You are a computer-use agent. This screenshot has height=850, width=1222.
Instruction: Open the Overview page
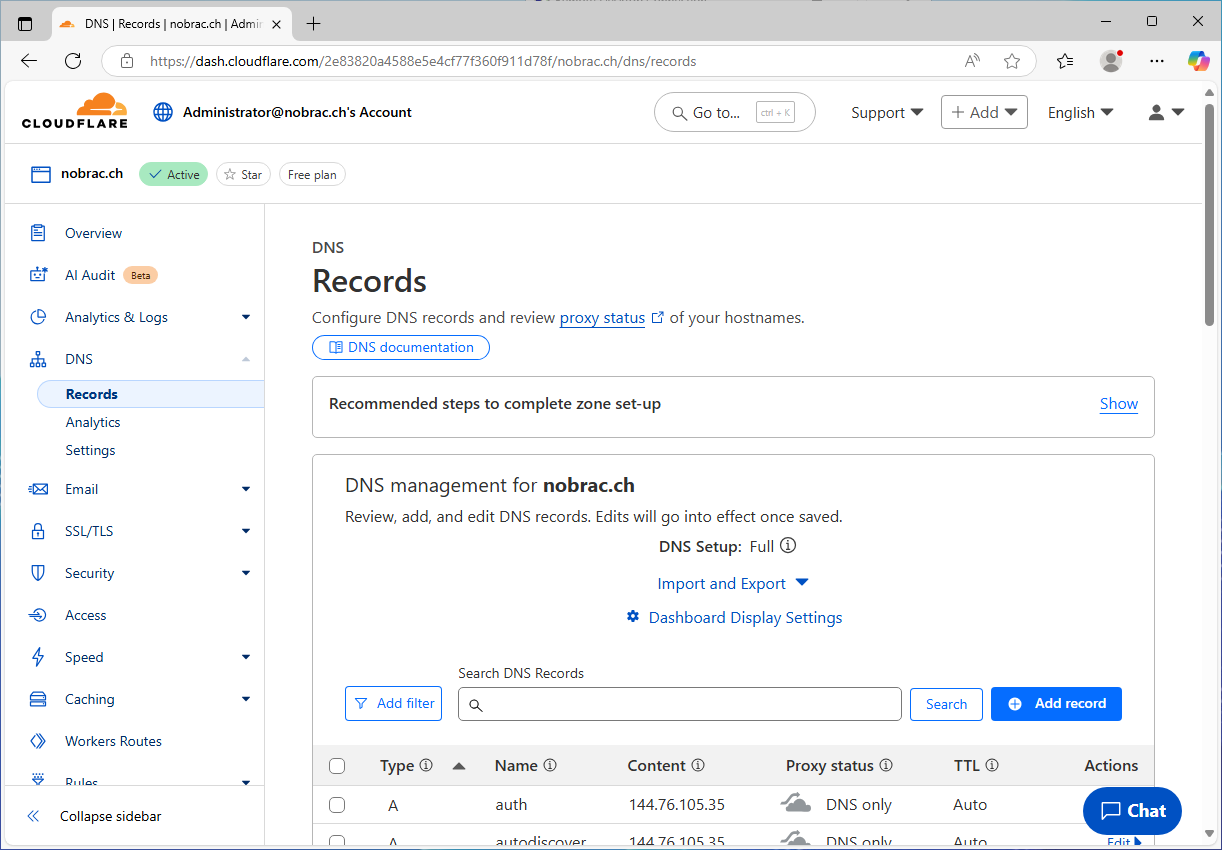point(93,233)
